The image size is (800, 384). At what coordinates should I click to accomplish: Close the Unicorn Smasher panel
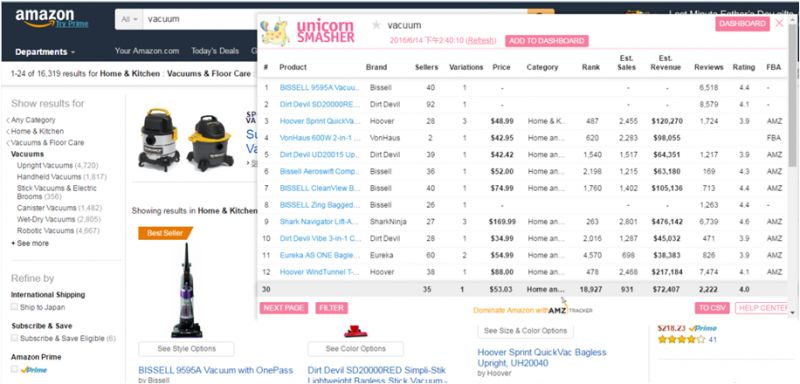point(779,23)
